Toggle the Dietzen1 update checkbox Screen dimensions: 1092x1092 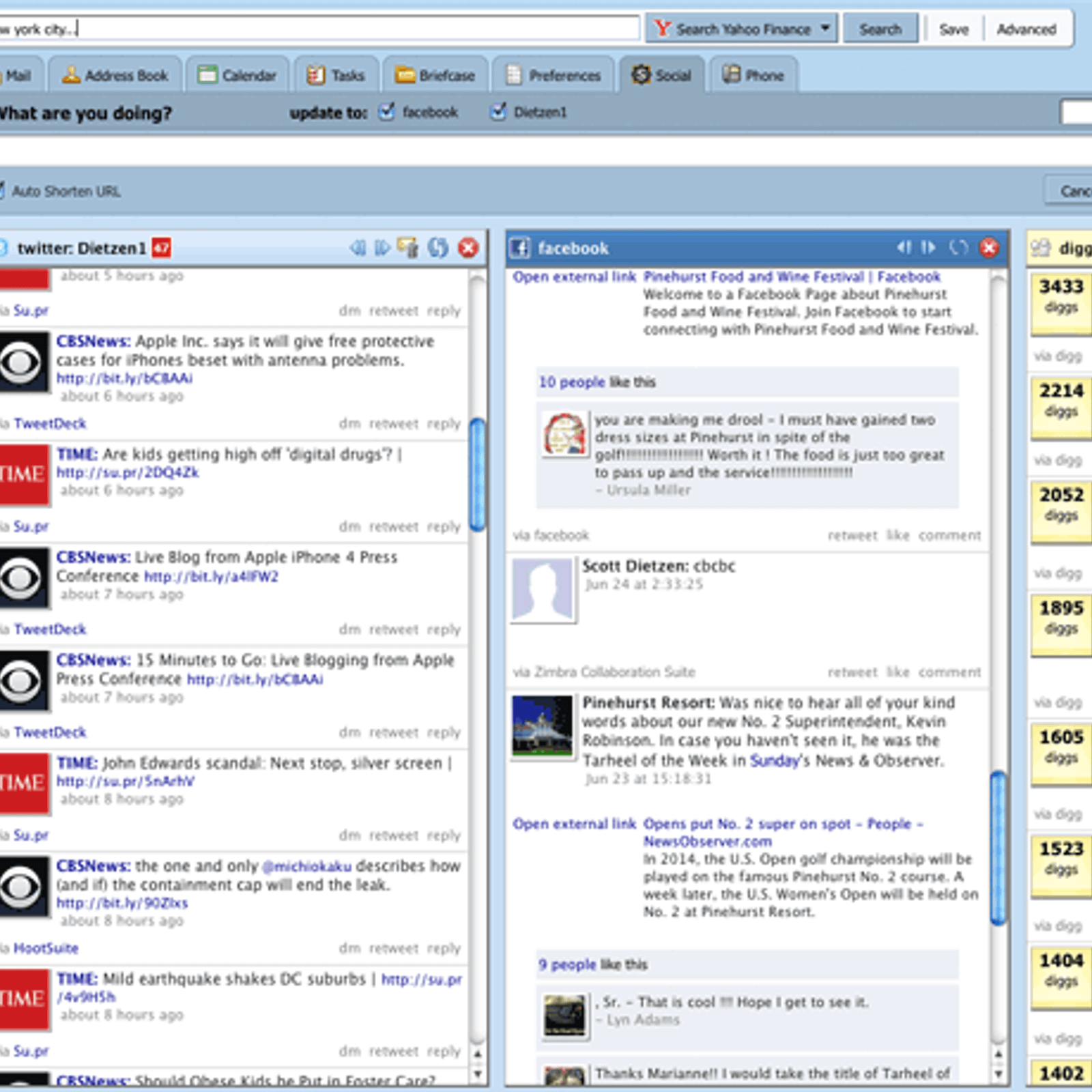coord(499,111)
